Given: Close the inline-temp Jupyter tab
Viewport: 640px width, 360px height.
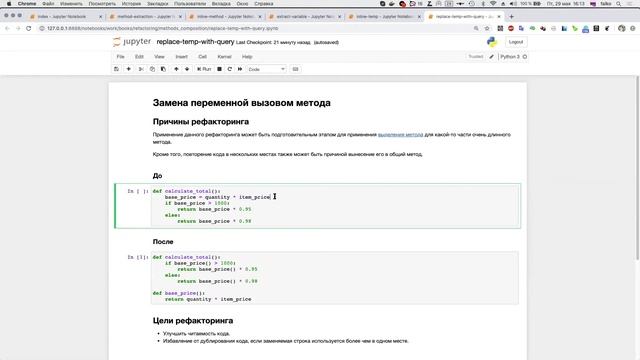Looking at the screenshot, I should pyautogui.click(x=419, y=17).
